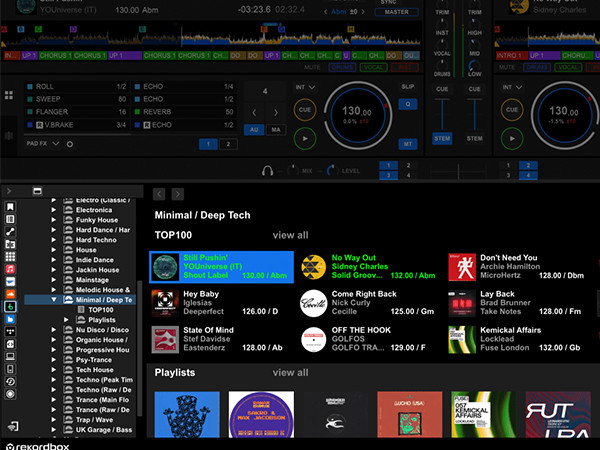Expand the Playlists subfolder under Minimal / Deep Tech
Image resolution: width=600 pixels, height=450 pixels.
coord(66,320)
